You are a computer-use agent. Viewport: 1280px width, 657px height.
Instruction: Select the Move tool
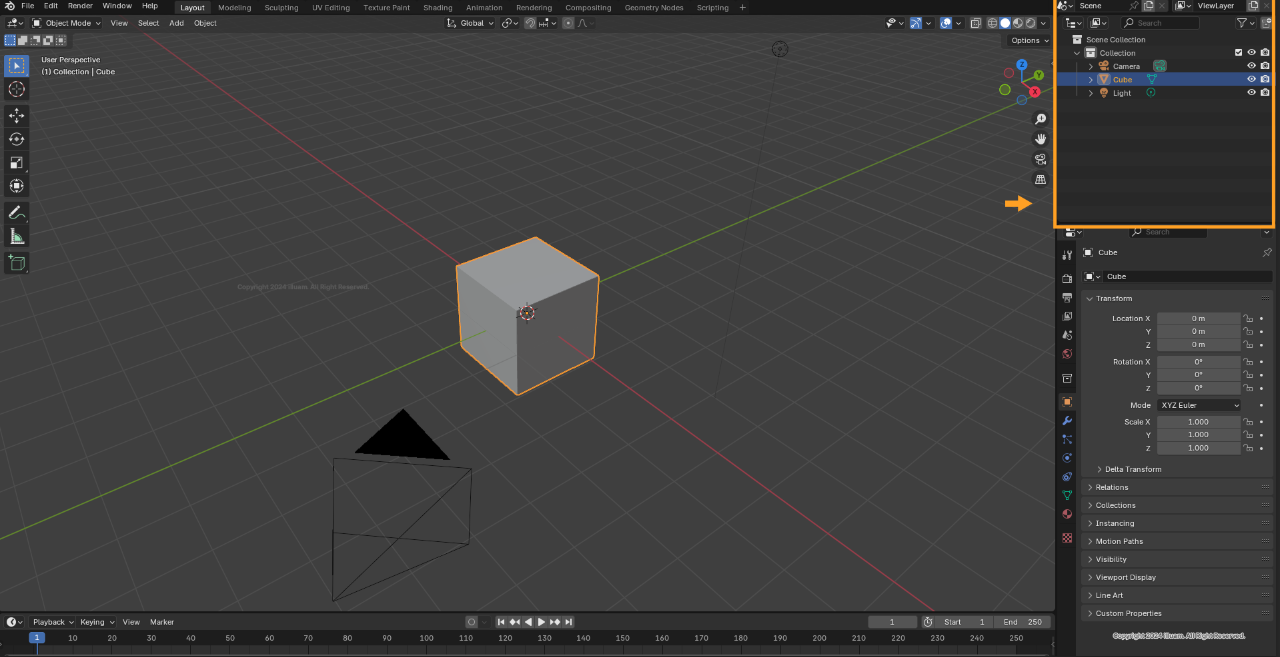(x=17, y=115)
